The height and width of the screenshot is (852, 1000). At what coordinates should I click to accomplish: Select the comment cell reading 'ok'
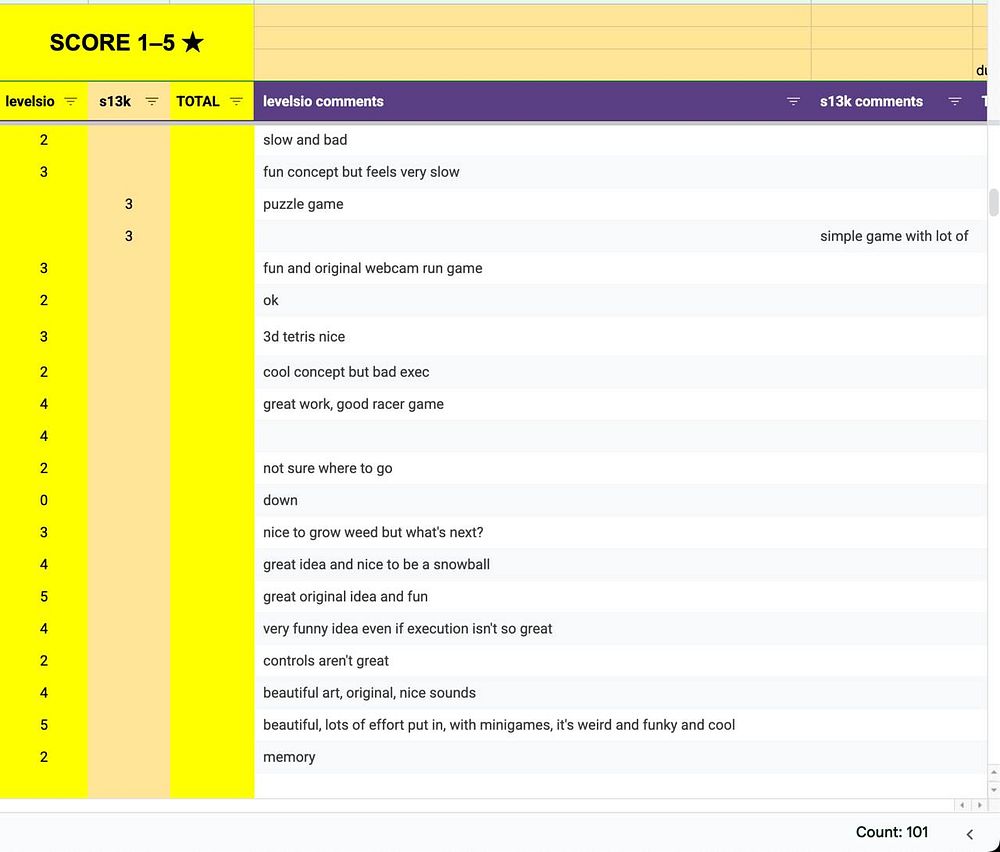tap(533, 300)
